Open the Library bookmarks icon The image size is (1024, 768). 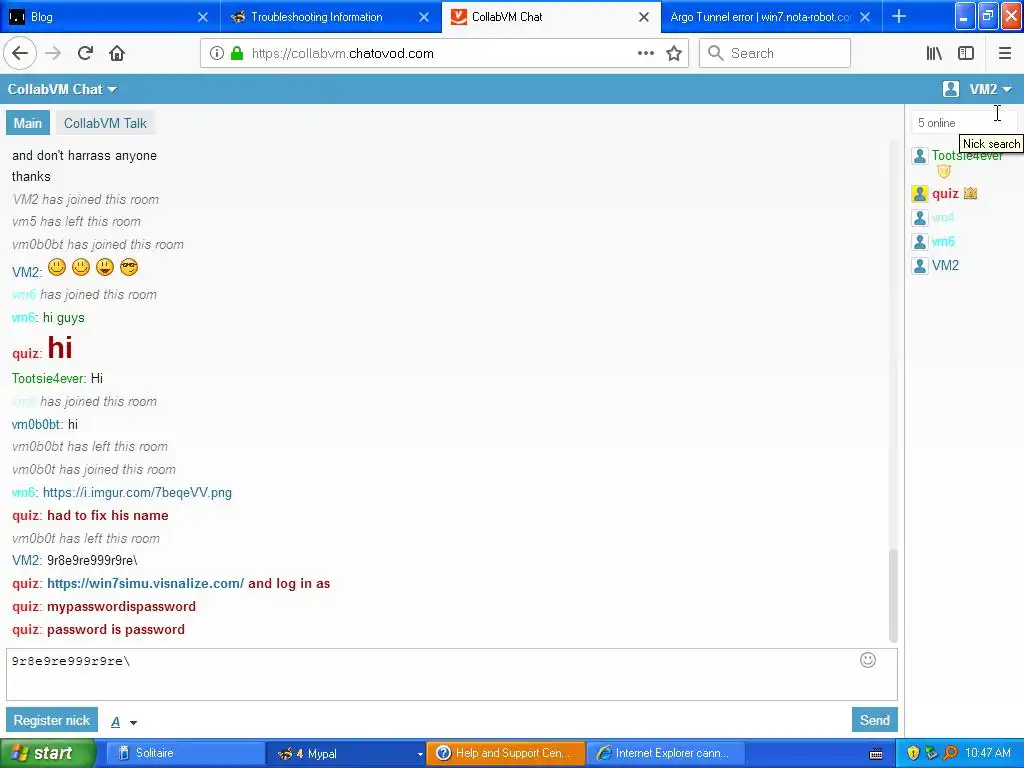pos(934,53)
